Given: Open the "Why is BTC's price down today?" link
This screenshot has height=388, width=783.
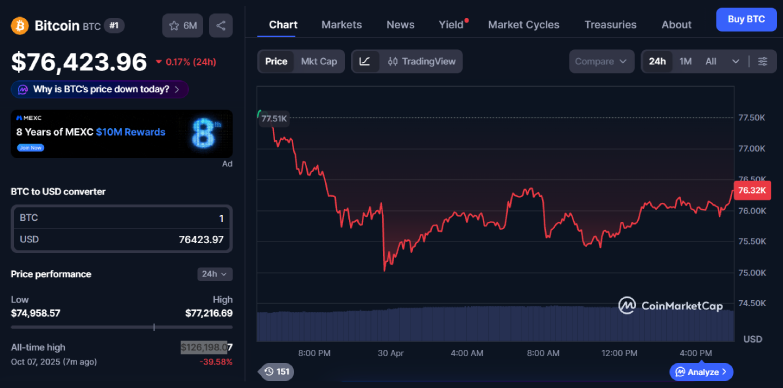Looking at the screenshot, I should point(100,90).
